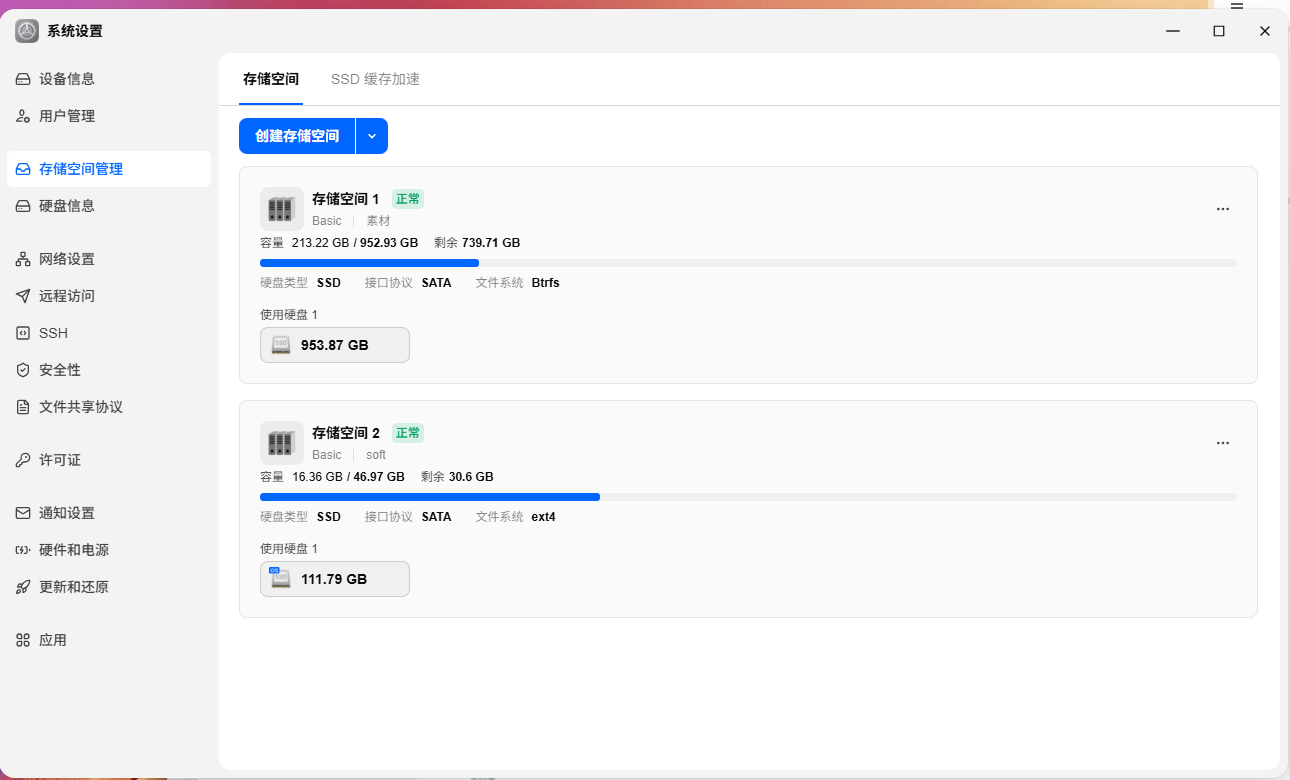Click the 系统设置 window title
This screenshot has width=1290, height=780.
point(75,31)
